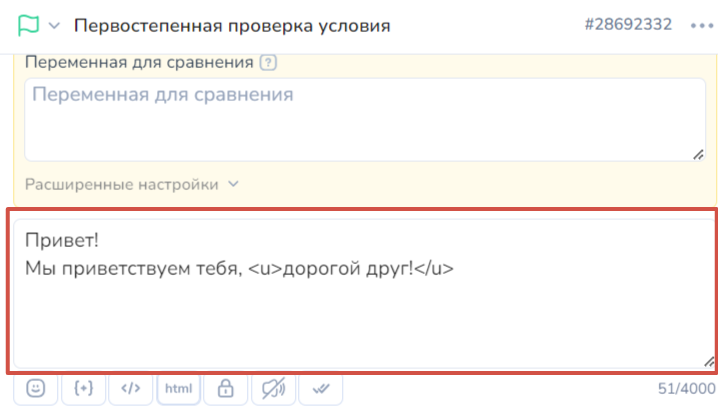Click the green flag icon in header
This screenshot has height=414, width=718.
[x=27, y=24]
